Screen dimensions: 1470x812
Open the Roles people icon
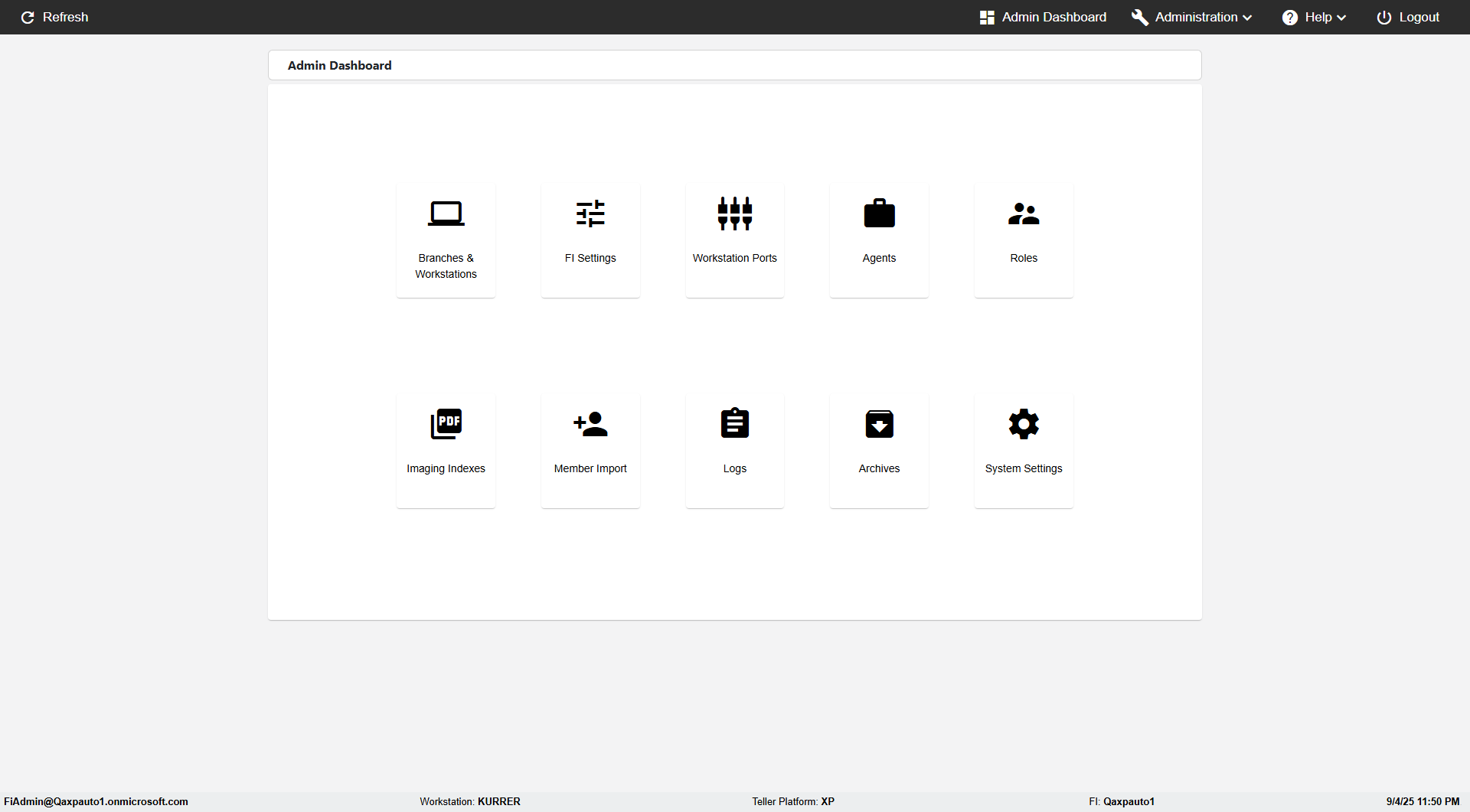tap(1024, 214)
